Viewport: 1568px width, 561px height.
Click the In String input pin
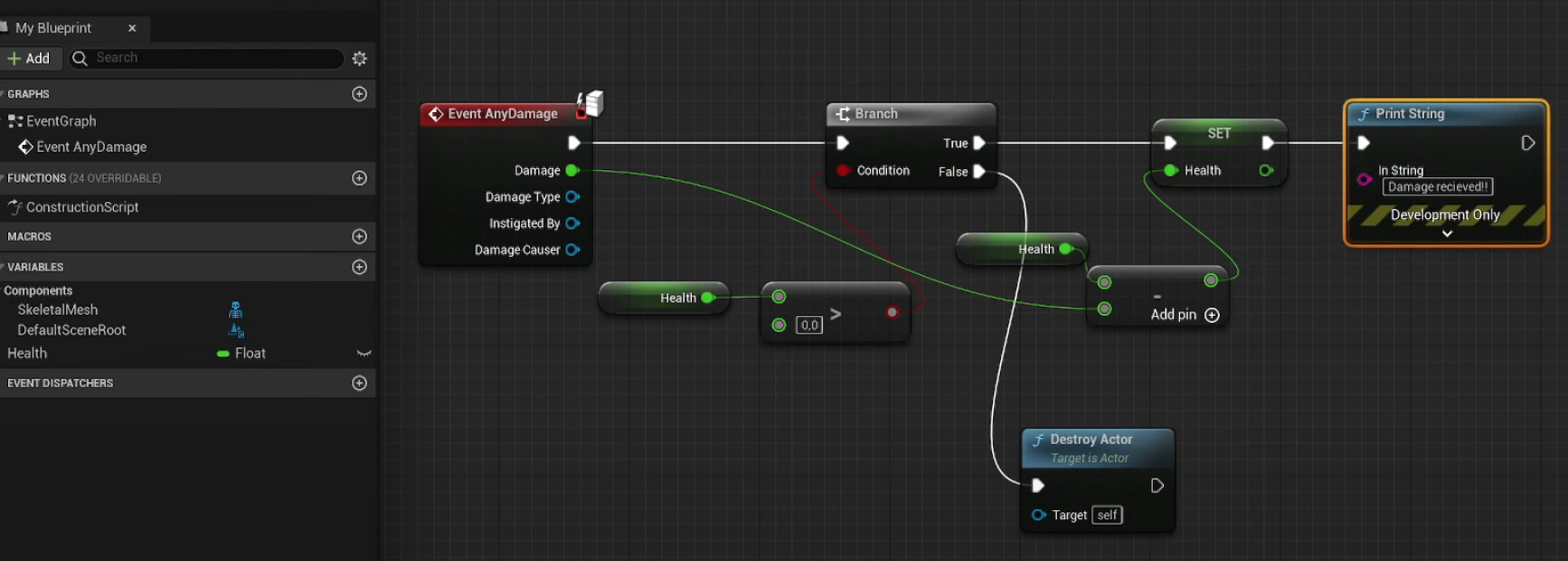1364,179
